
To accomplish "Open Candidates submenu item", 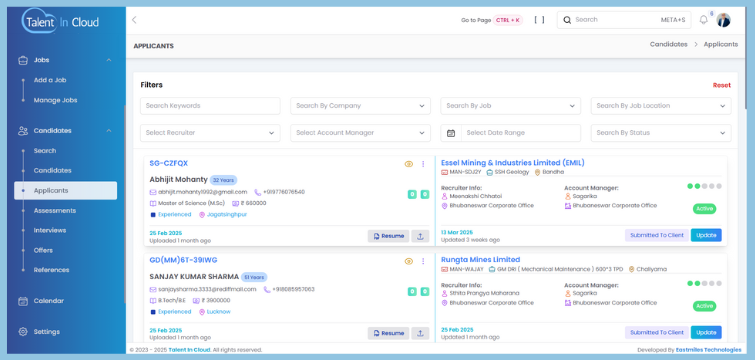I will (52, 170).
